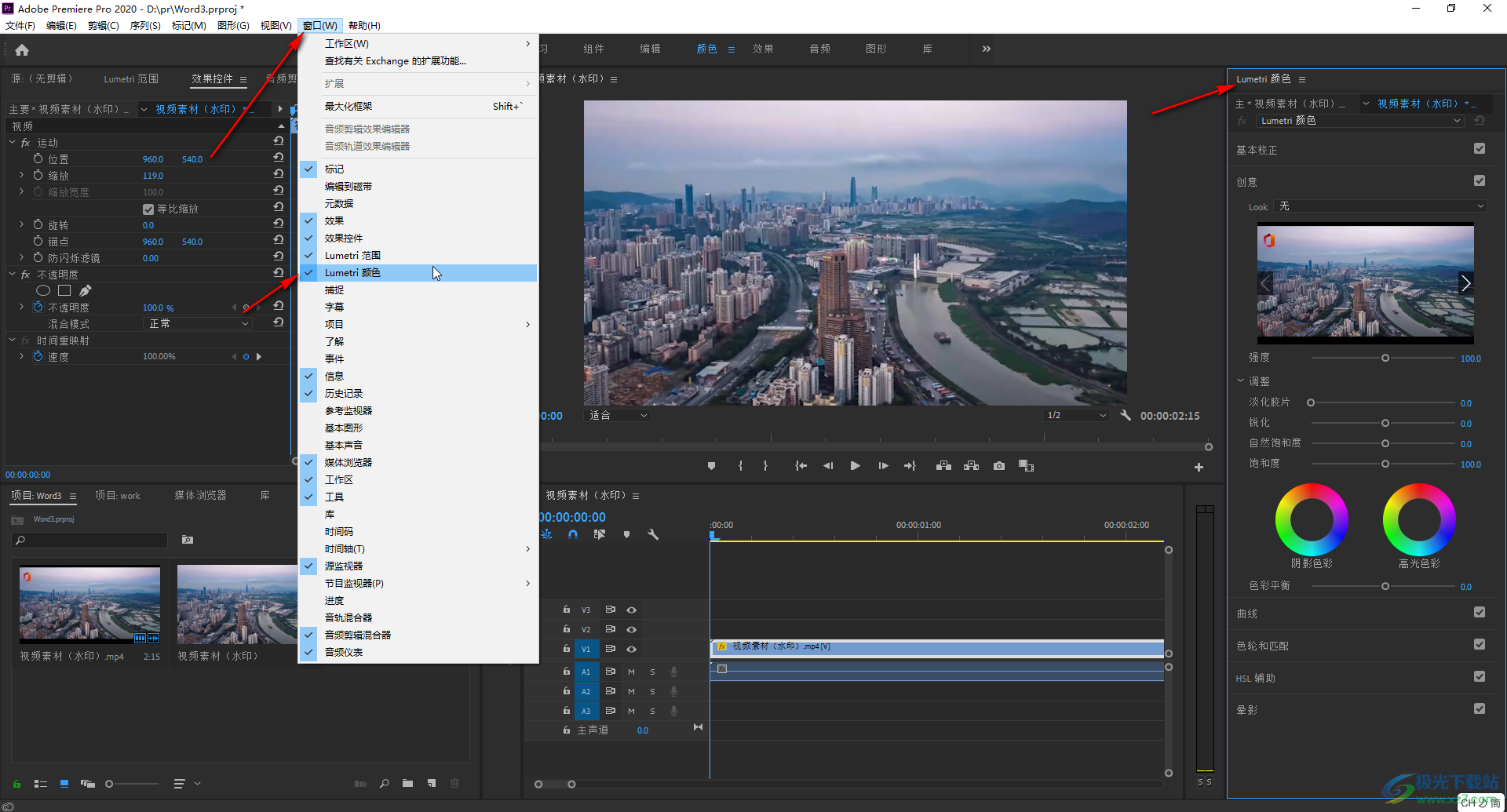Switch to the 效果控件 tab
The width and height of the screenshot is (1507, 812).
point(212,79)
